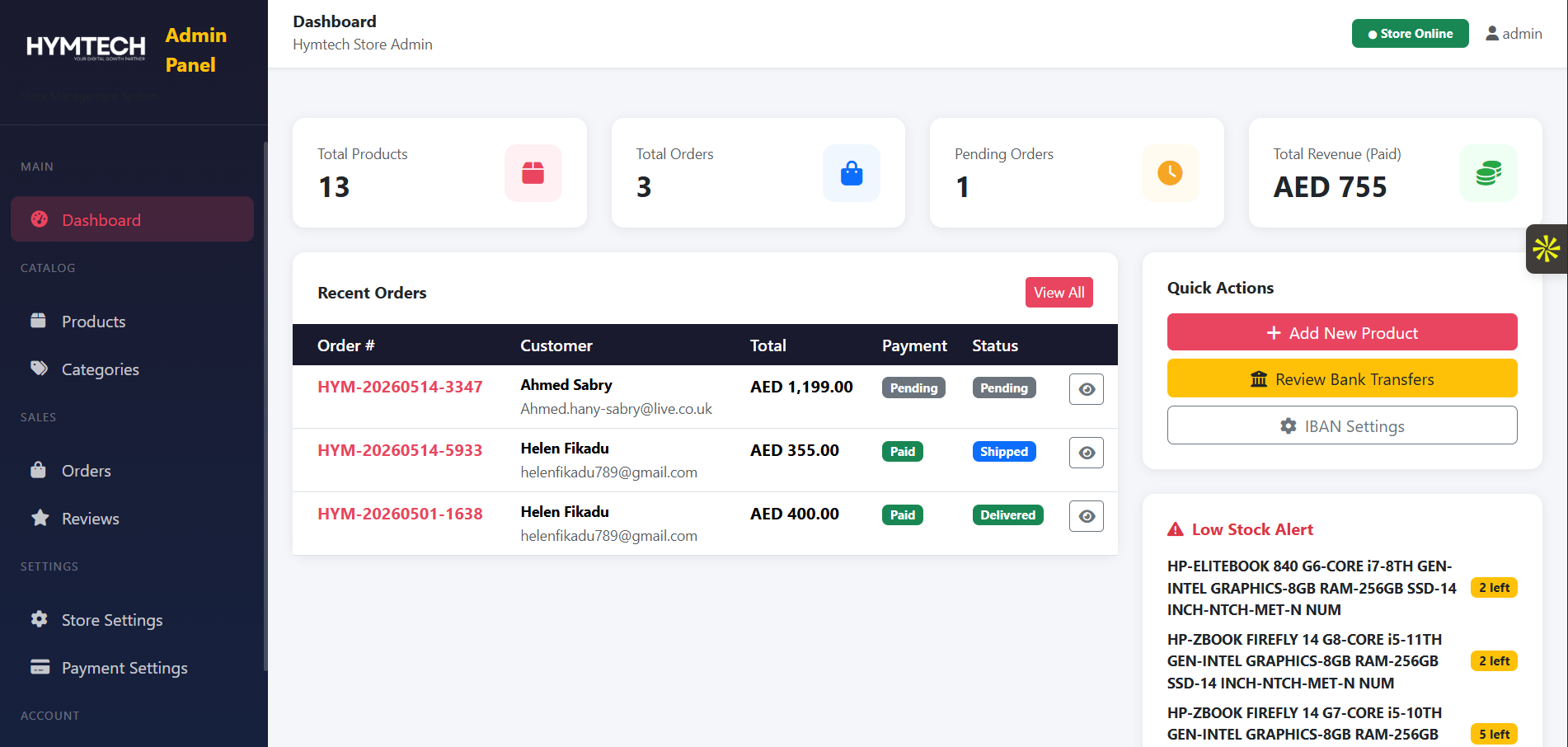This screenshot has height=747, width=1568.
Task: Open order link HYM-20260514-5933
Action: coord(400,450)
